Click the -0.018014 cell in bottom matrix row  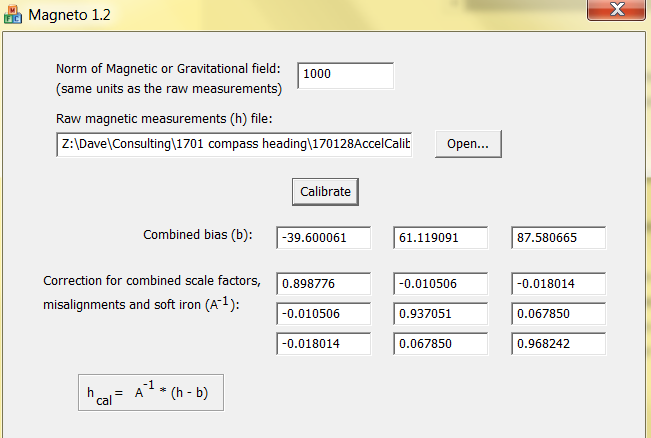[323, 344]
